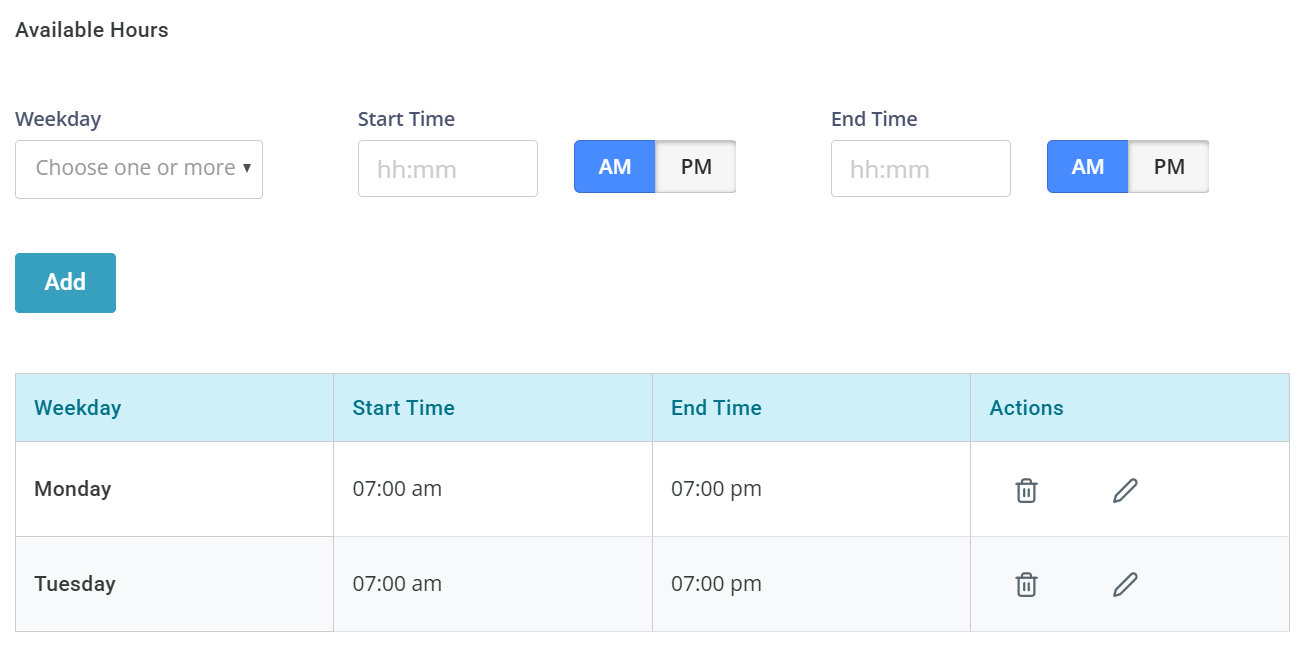Focus the End Time hh:mm field

[921, 169]
